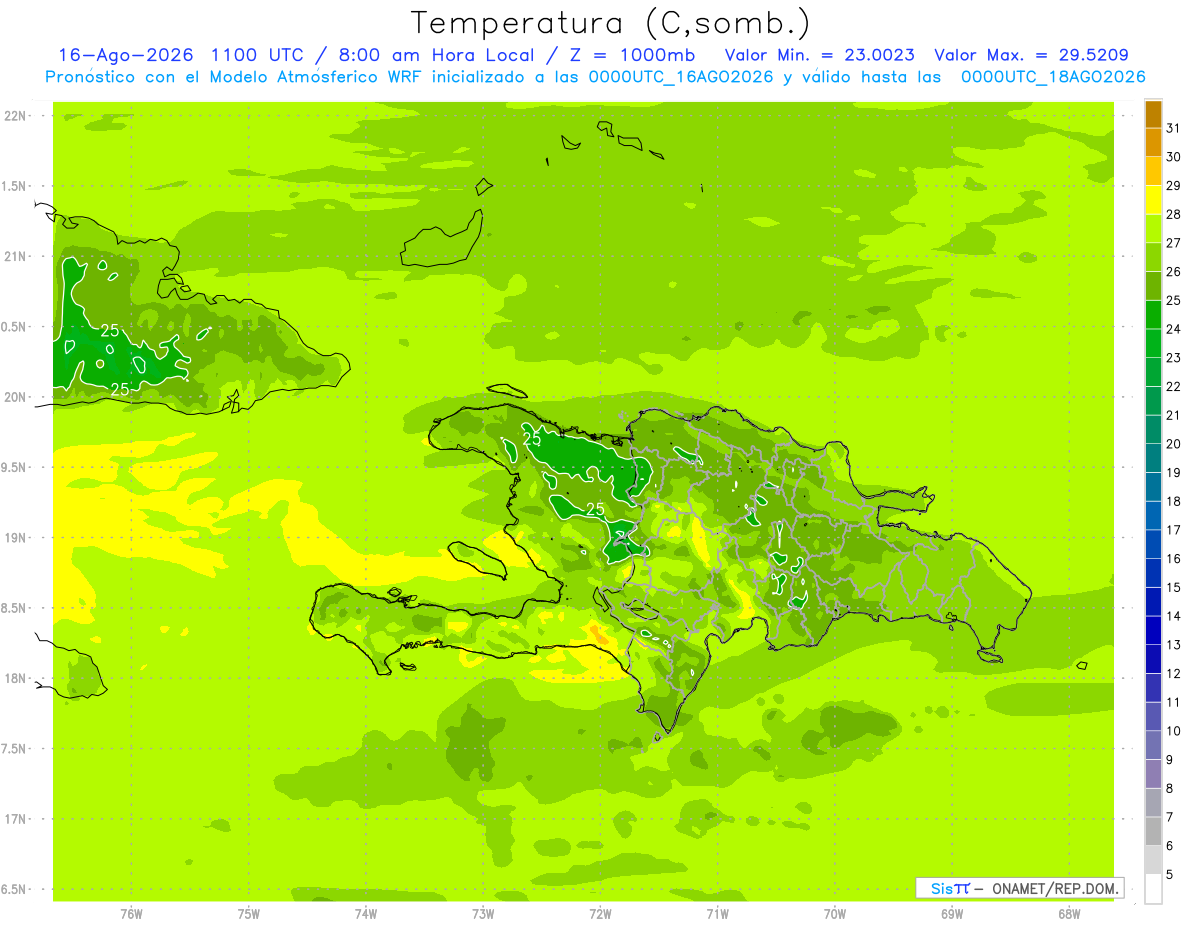Click the 76W longitude label
Viewport: 1200px width, 927px height.
[x=131, y=914]
